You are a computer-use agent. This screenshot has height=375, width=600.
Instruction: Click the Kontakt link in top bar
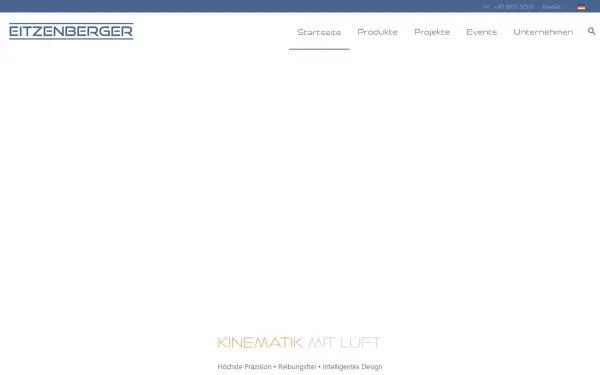pyautogui.click(x=551, y=7)
